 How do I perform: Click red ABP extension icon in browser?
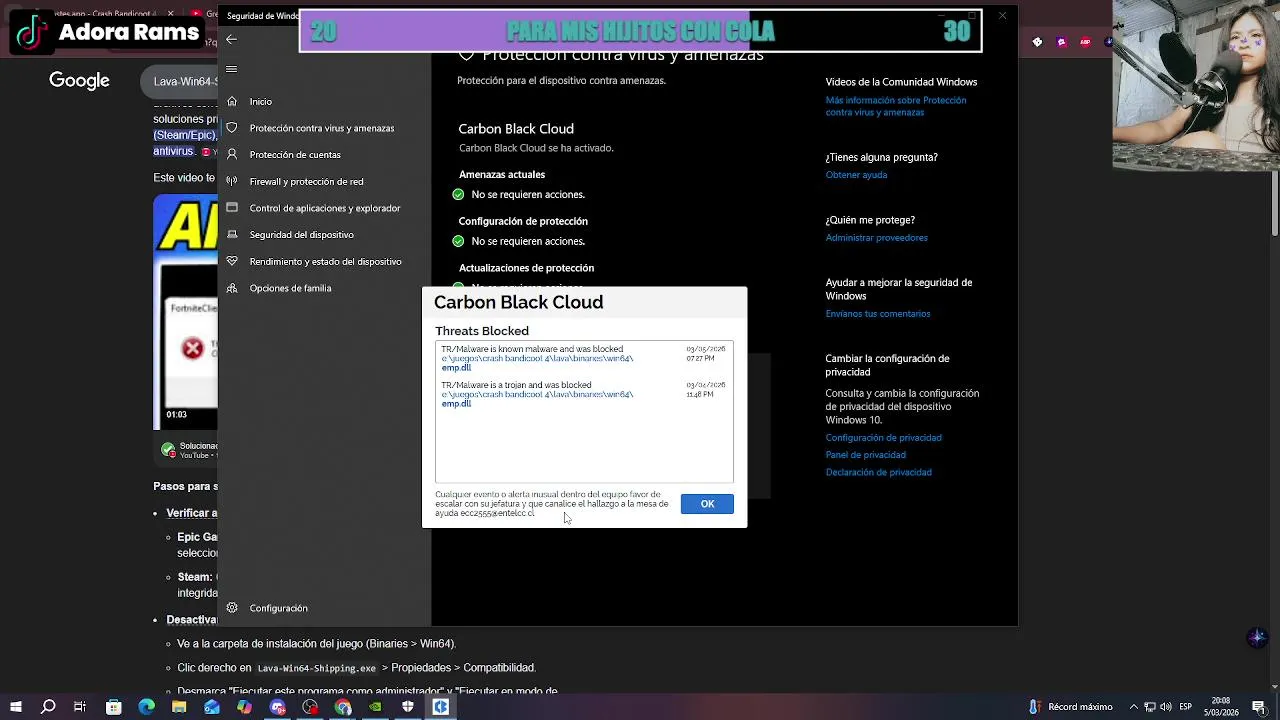[1085, 42]
